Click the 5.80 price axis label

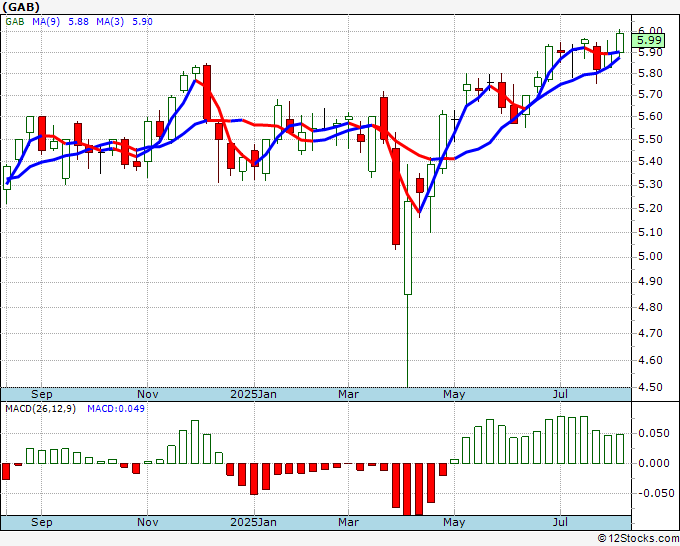tap(651, 73)
